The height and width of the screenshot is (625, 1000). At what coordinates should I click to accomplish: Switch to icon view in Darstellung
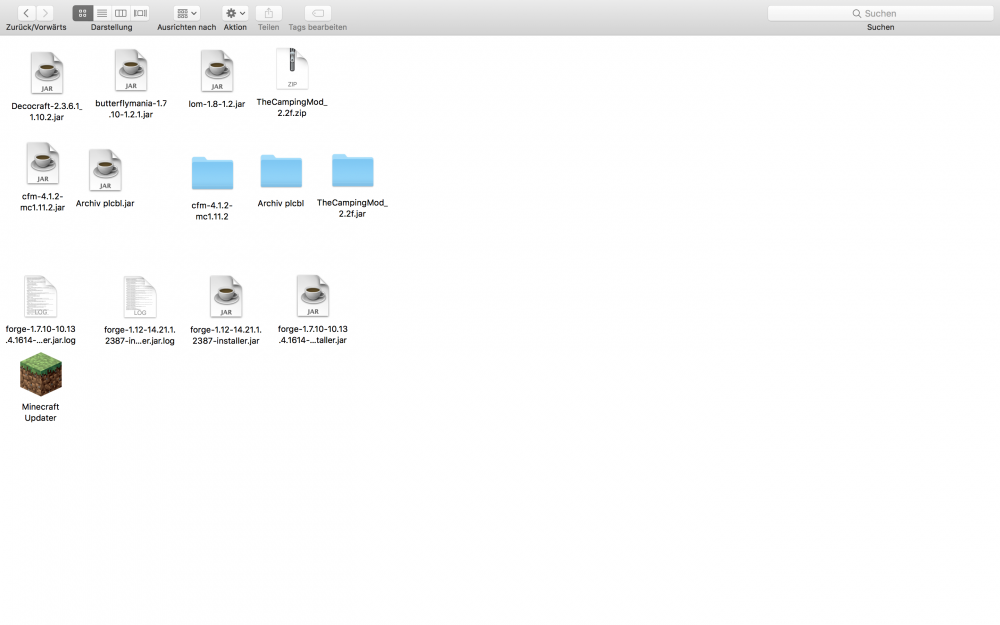82,13
